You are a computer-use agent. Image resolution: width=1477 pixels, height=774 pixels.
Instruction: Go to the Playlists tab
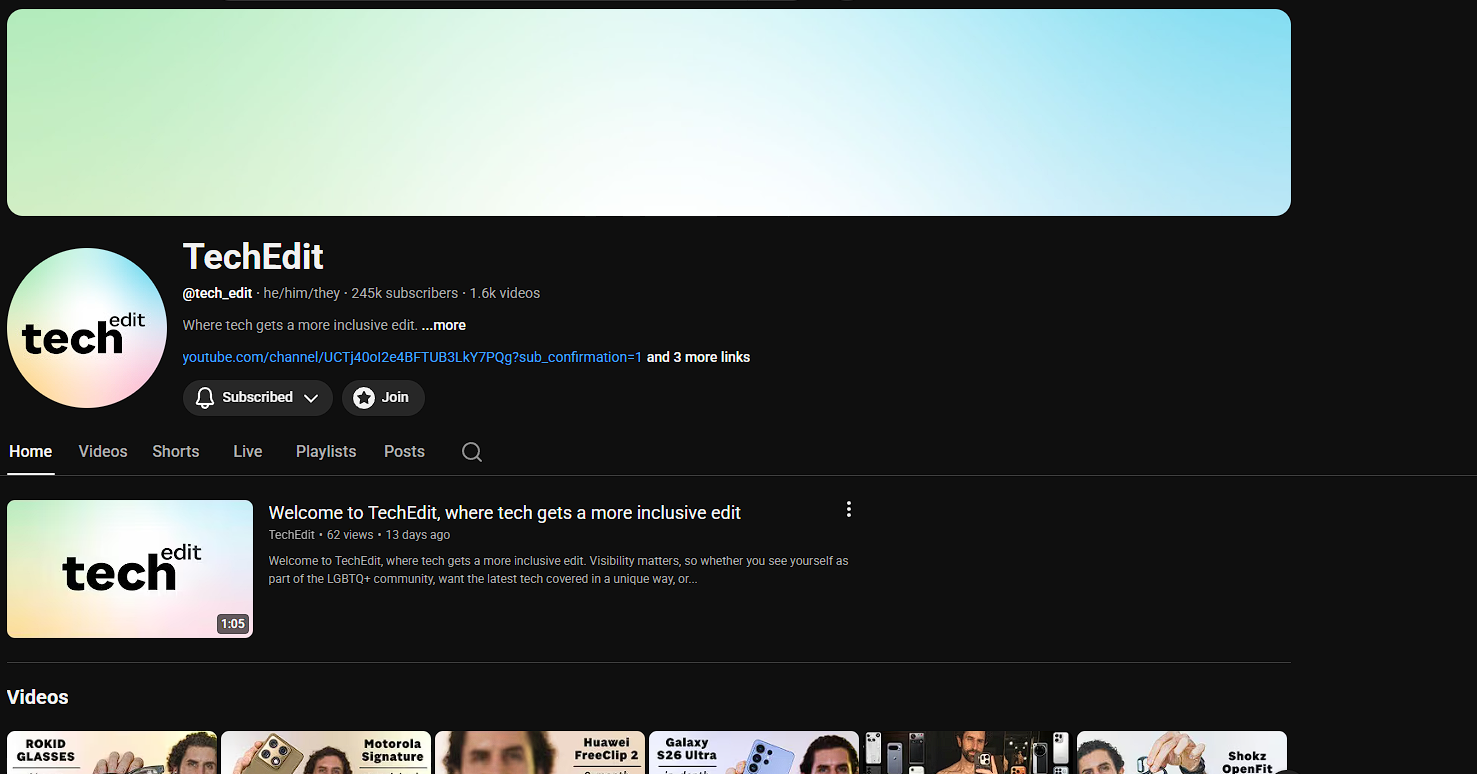pos(326,452)
